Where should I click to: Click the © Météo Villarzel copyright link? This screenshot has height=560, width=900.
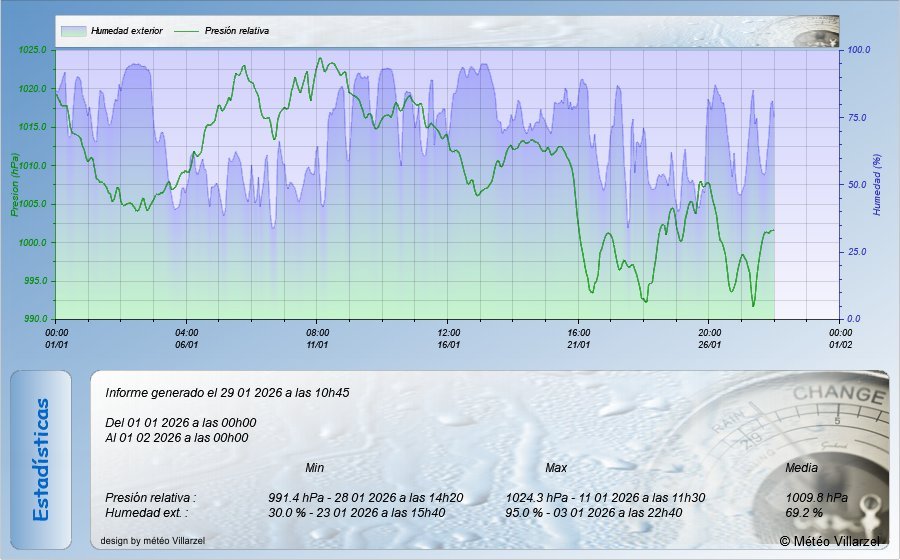[830, 541]
